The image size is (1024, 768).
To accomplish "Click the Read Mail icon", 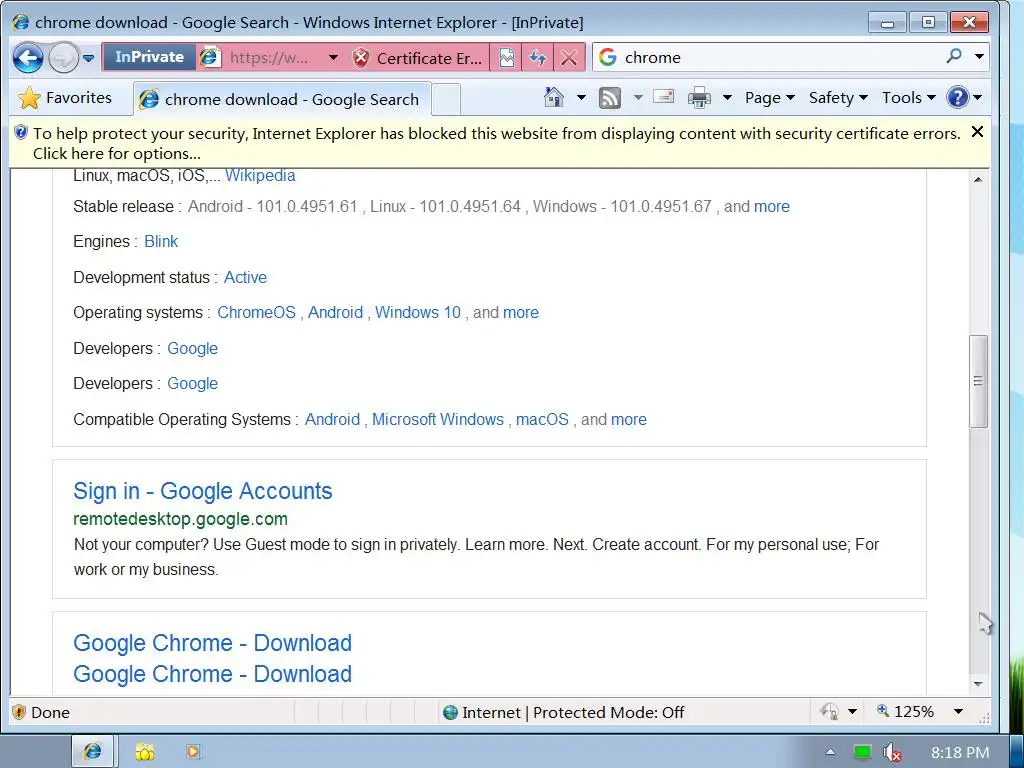I will point(664,97).
